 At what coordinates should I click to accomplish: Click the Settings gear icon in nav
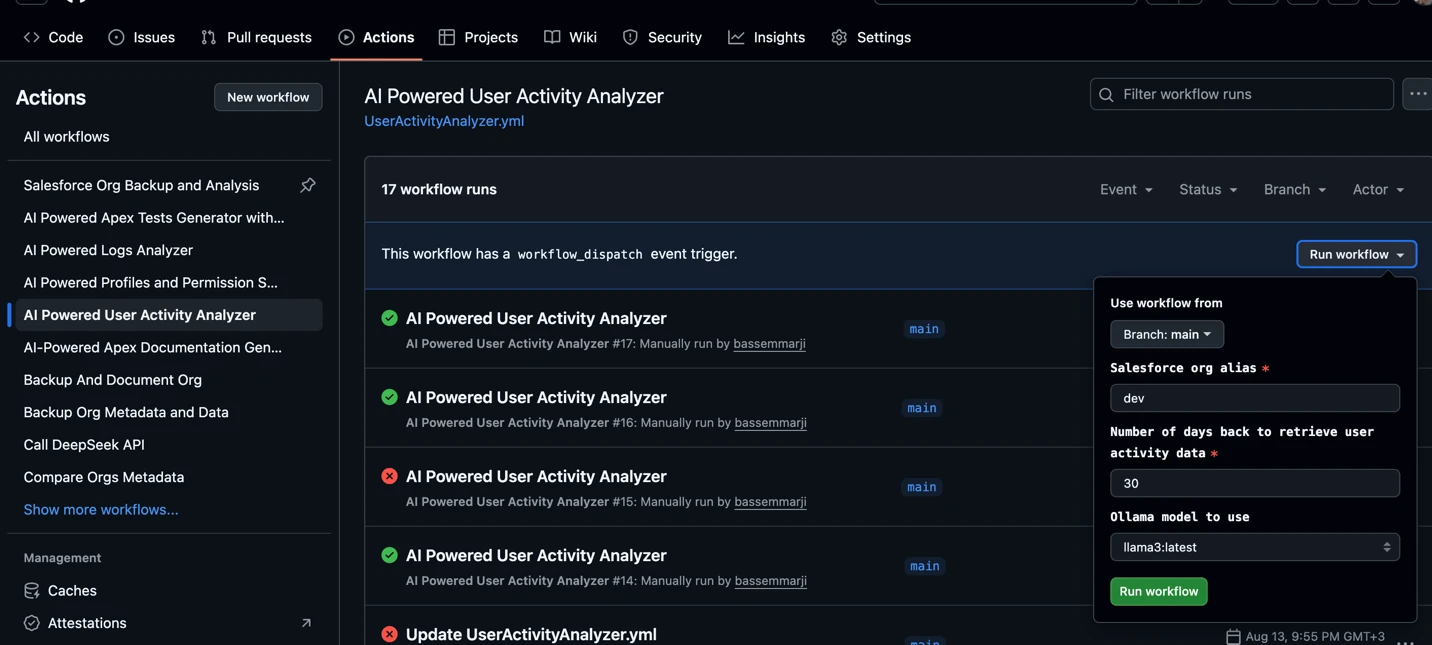(x=839, y=37)
